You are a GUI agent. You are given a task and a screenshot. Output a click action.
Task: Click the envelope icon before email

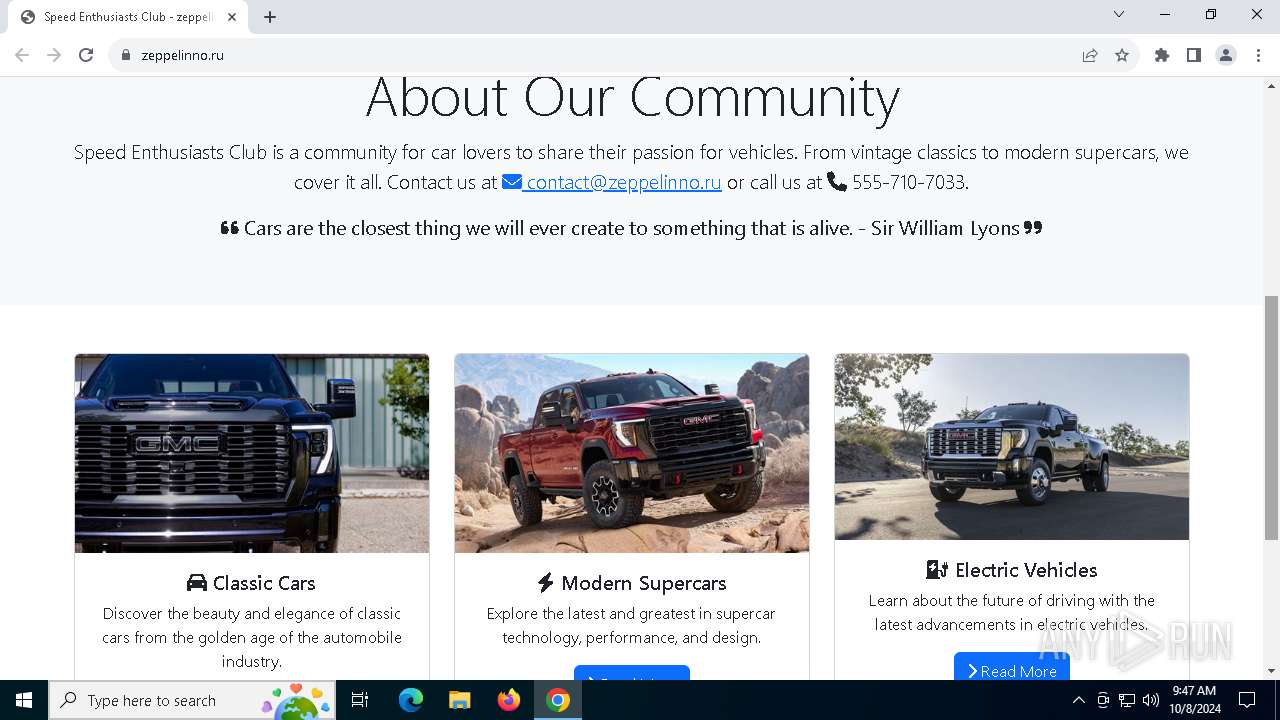pyautogui.click(x=512, y=182)
